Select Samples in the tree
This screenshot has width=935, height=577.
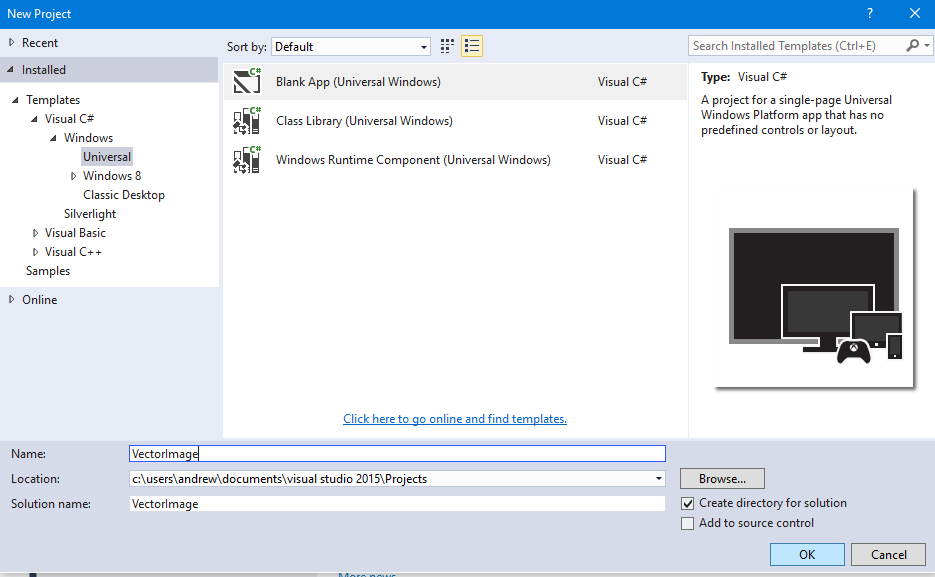[x=48, y=271]
